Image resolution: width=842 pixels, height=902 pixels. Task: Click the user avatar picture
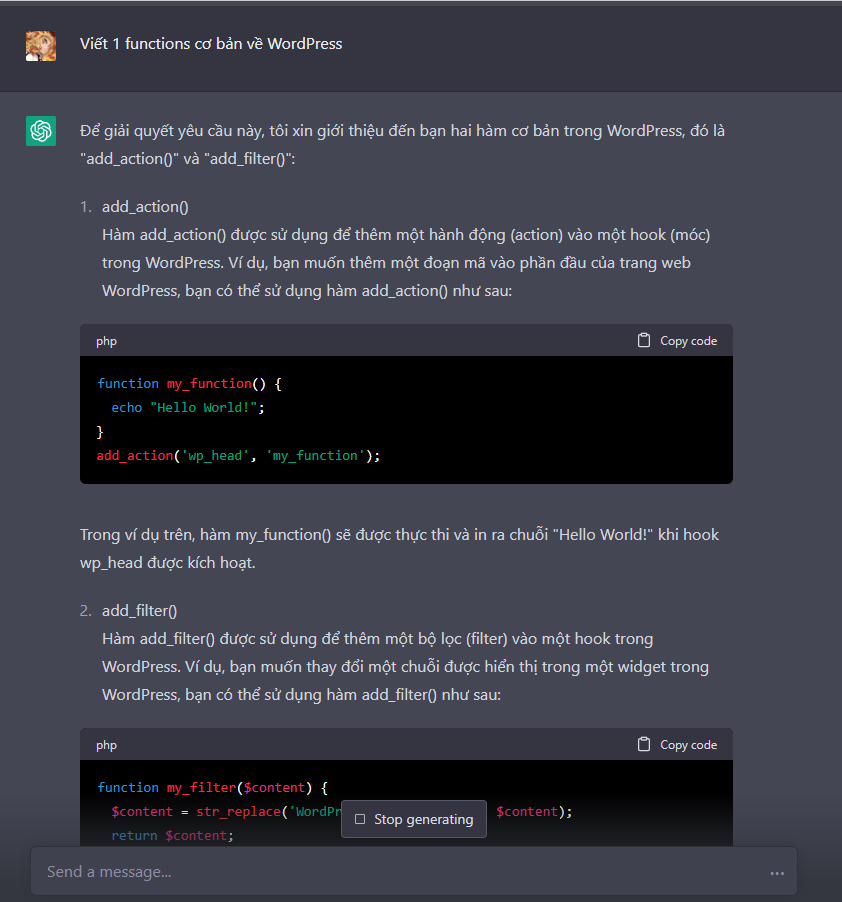tap(41, 46)
